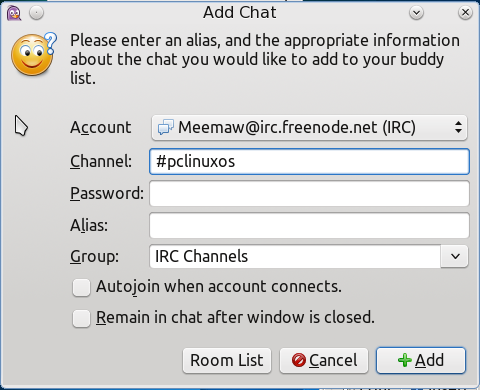Confirm with the Add button
The width and height of the screenshot is (480, 390).
[421, 360]
